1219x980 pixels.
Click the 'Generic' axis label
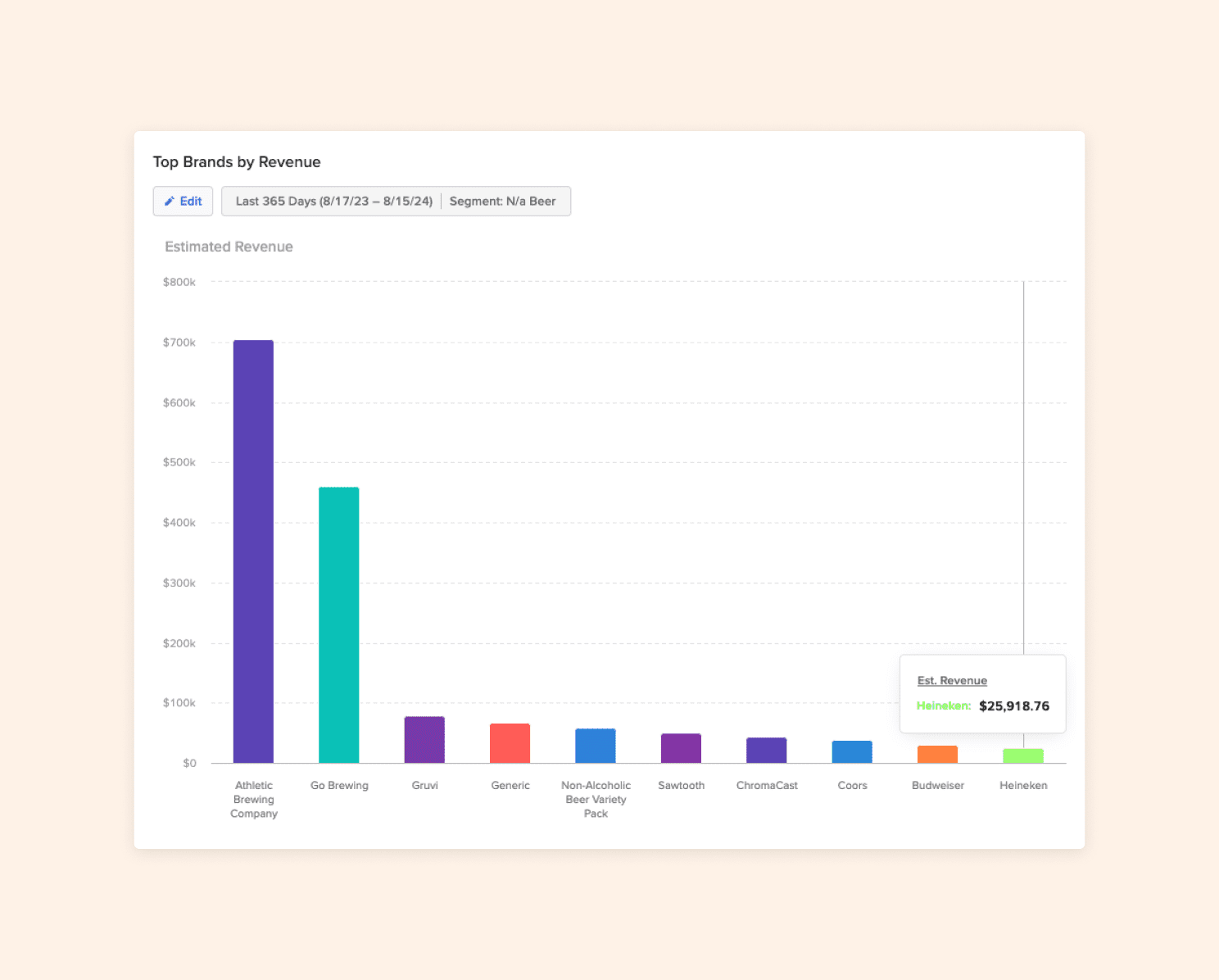point(510,786)
